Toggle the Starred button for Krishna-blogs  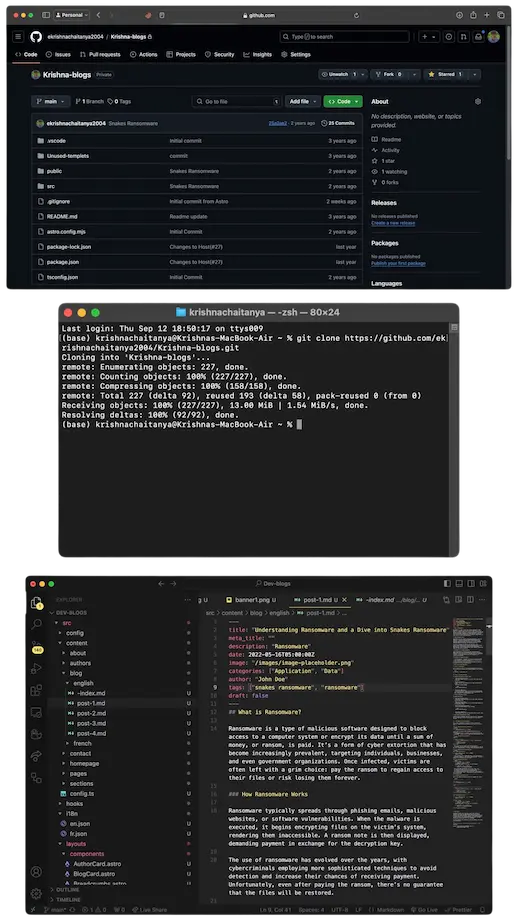click(x=445, y=75)
